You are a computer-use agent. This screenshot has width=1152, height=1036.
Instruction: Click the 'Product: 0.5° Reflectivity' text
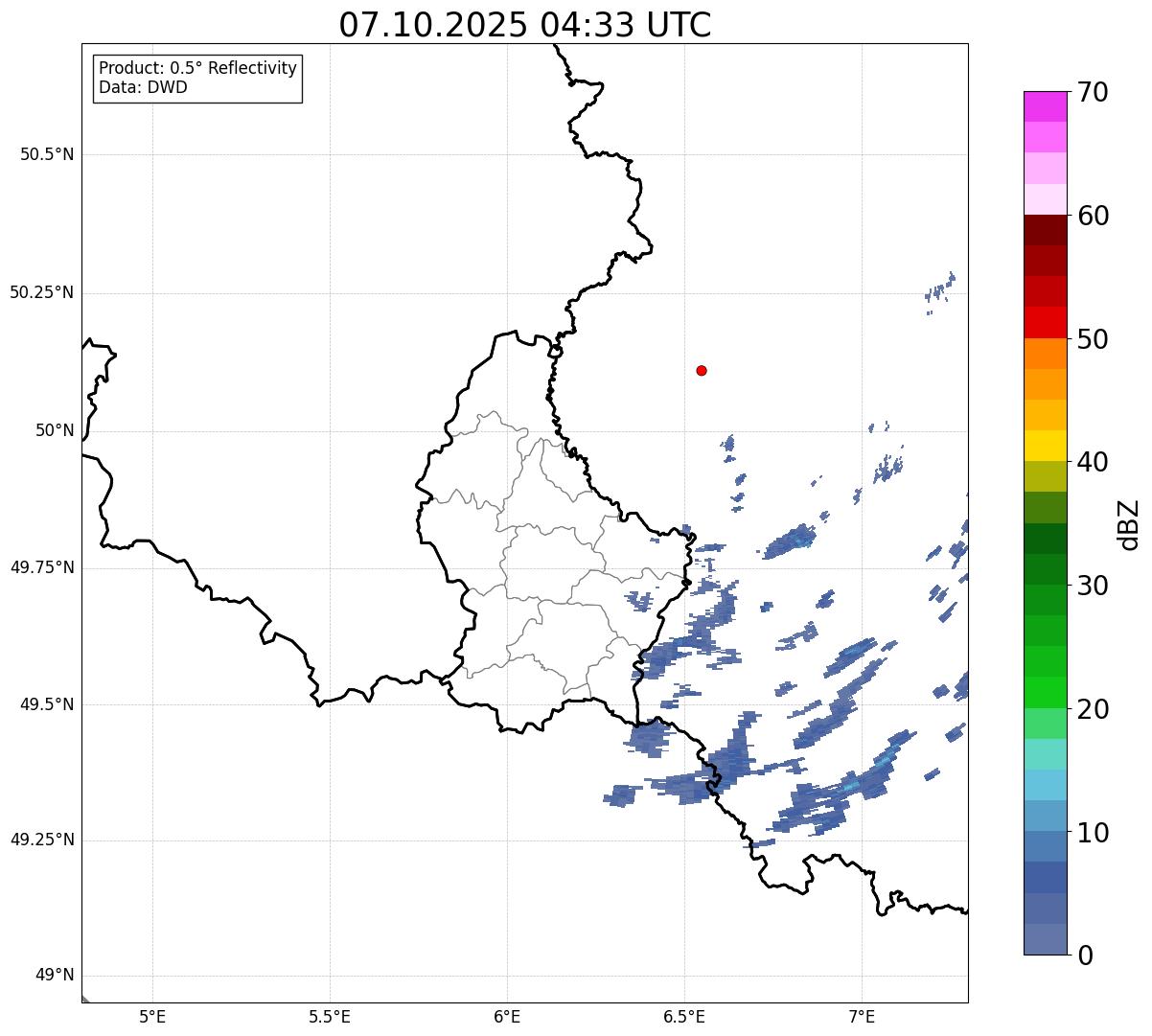pyautogui.click(x=197, y=69)
